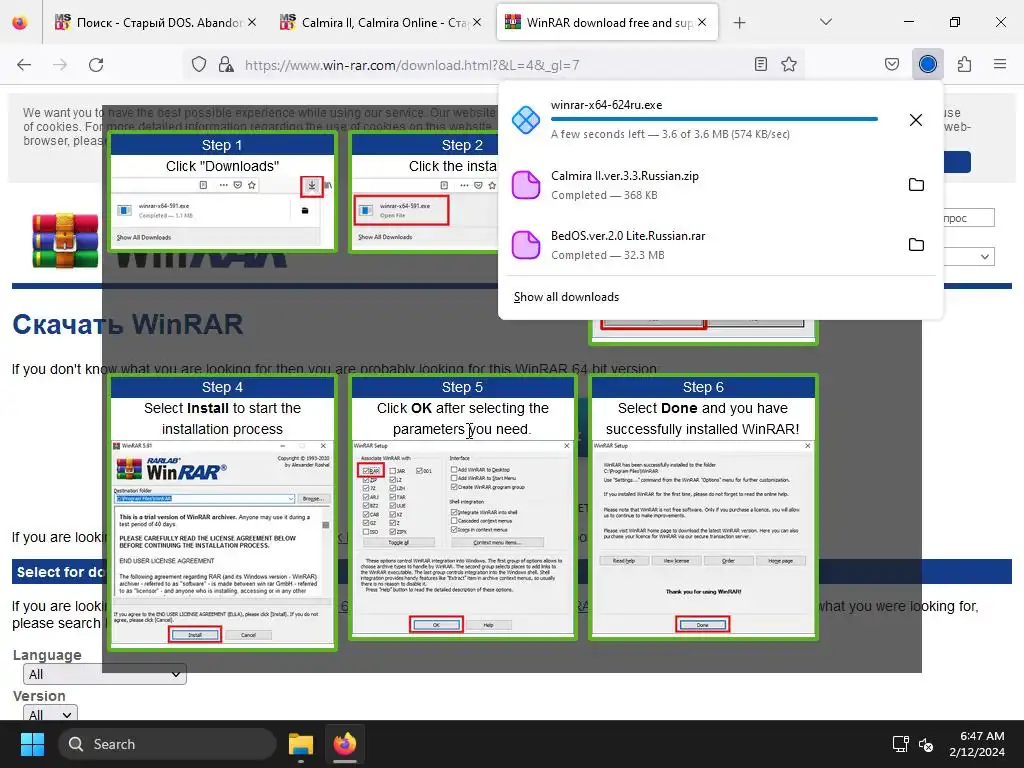
Task: Click the muted volume tray icon
Action: coord(926,744)
